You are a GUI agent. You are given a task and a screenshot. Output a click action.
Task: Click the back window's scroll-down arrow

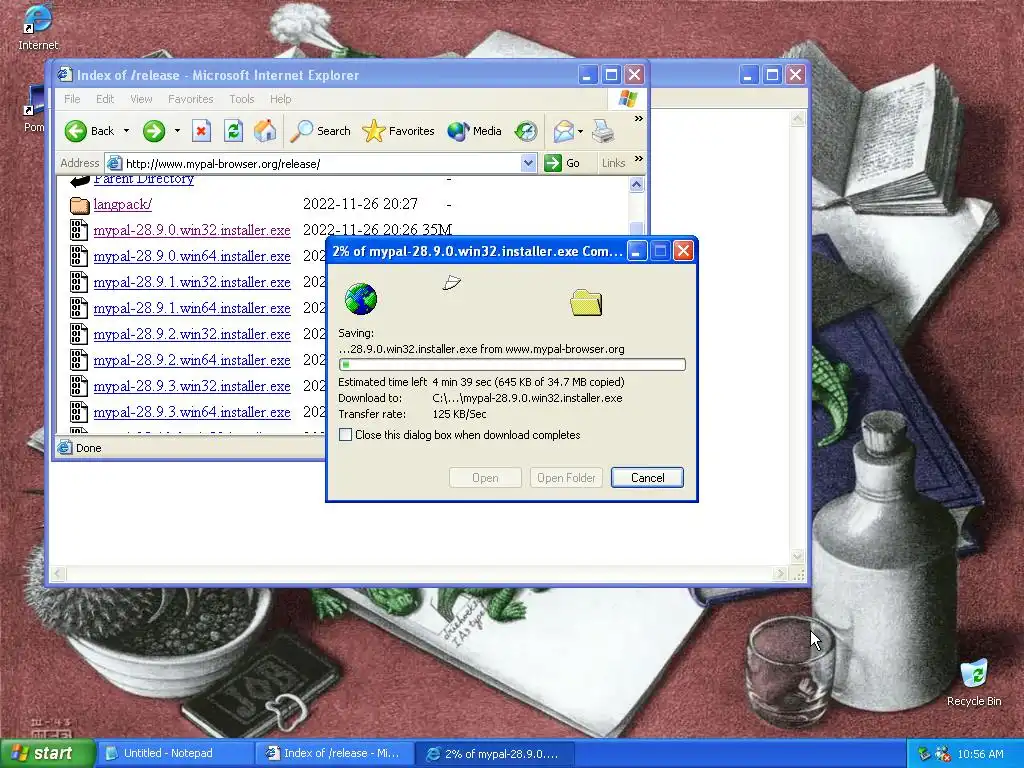(797, 556)
